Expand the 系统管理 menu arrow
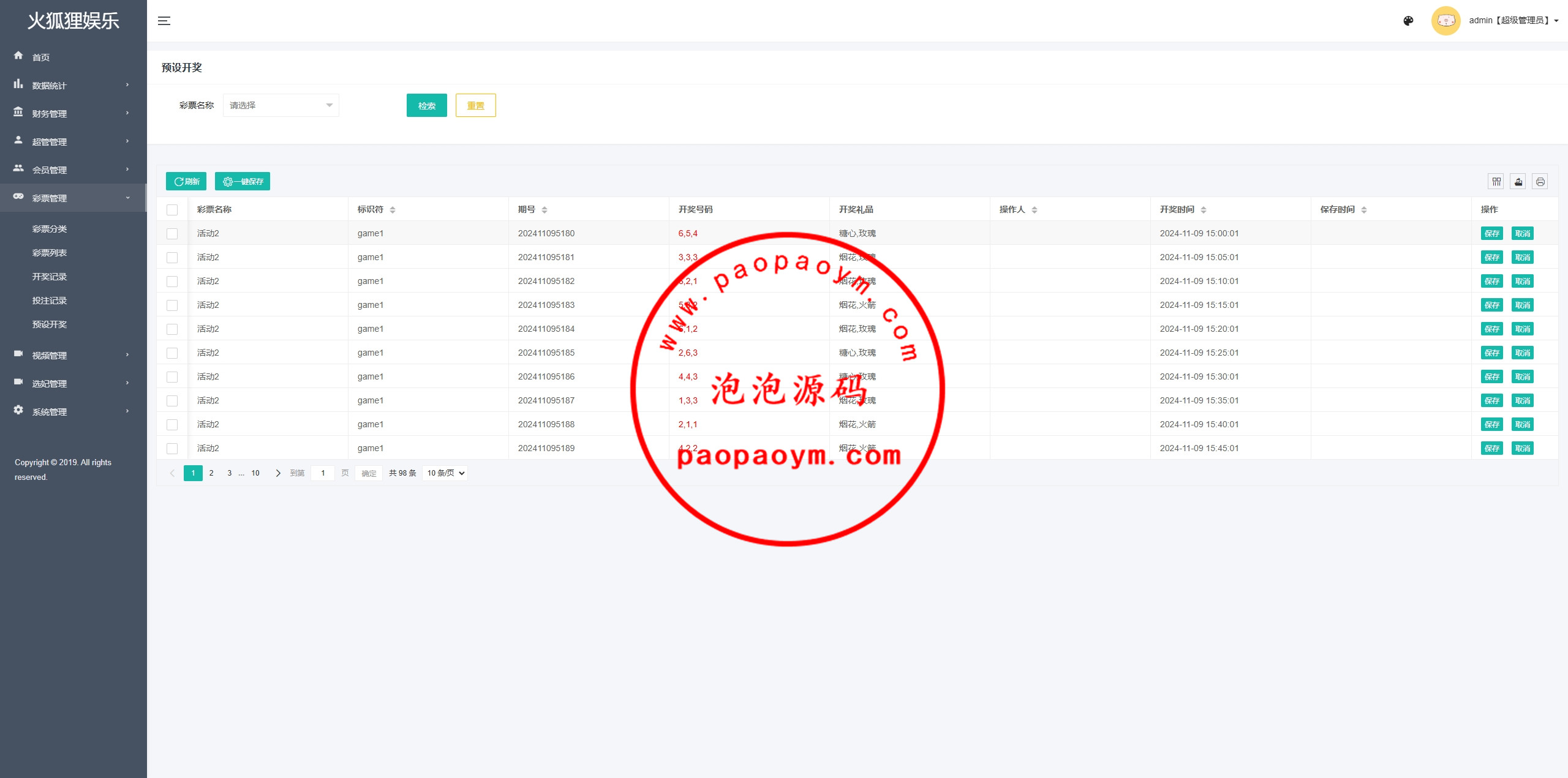Image resolution: width=1568 pixels, height=778 pixels. [127, 411]
